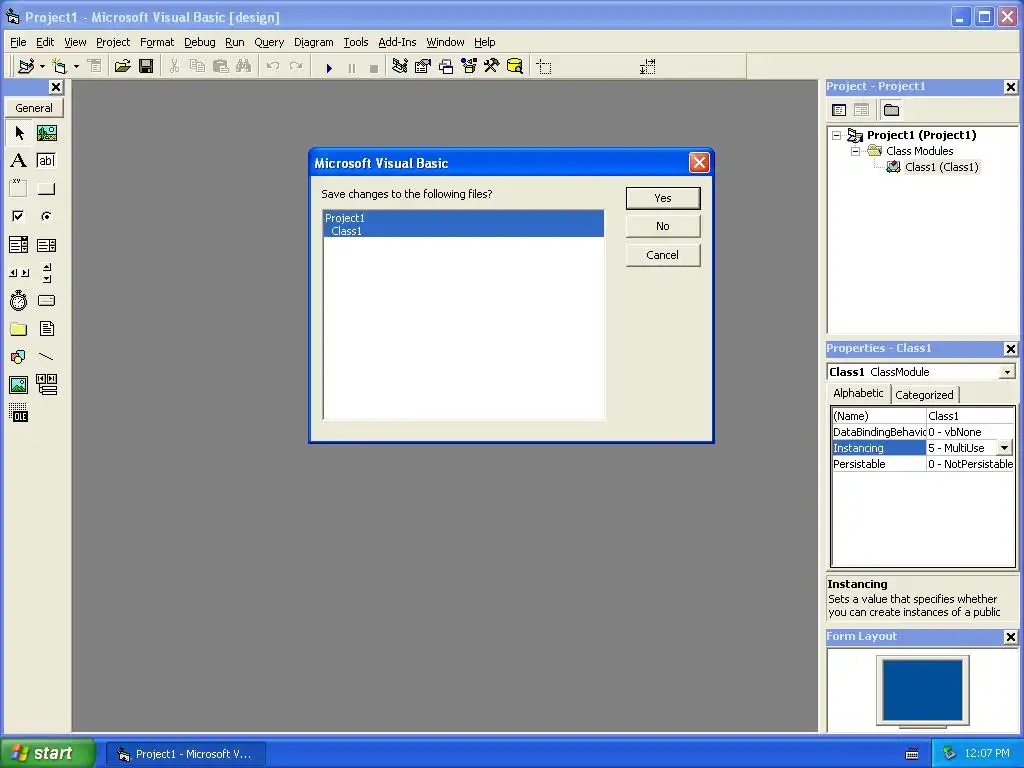1024x768 pixels.
Task: Select the Image control in toolbox
Action: click(19, 385)
